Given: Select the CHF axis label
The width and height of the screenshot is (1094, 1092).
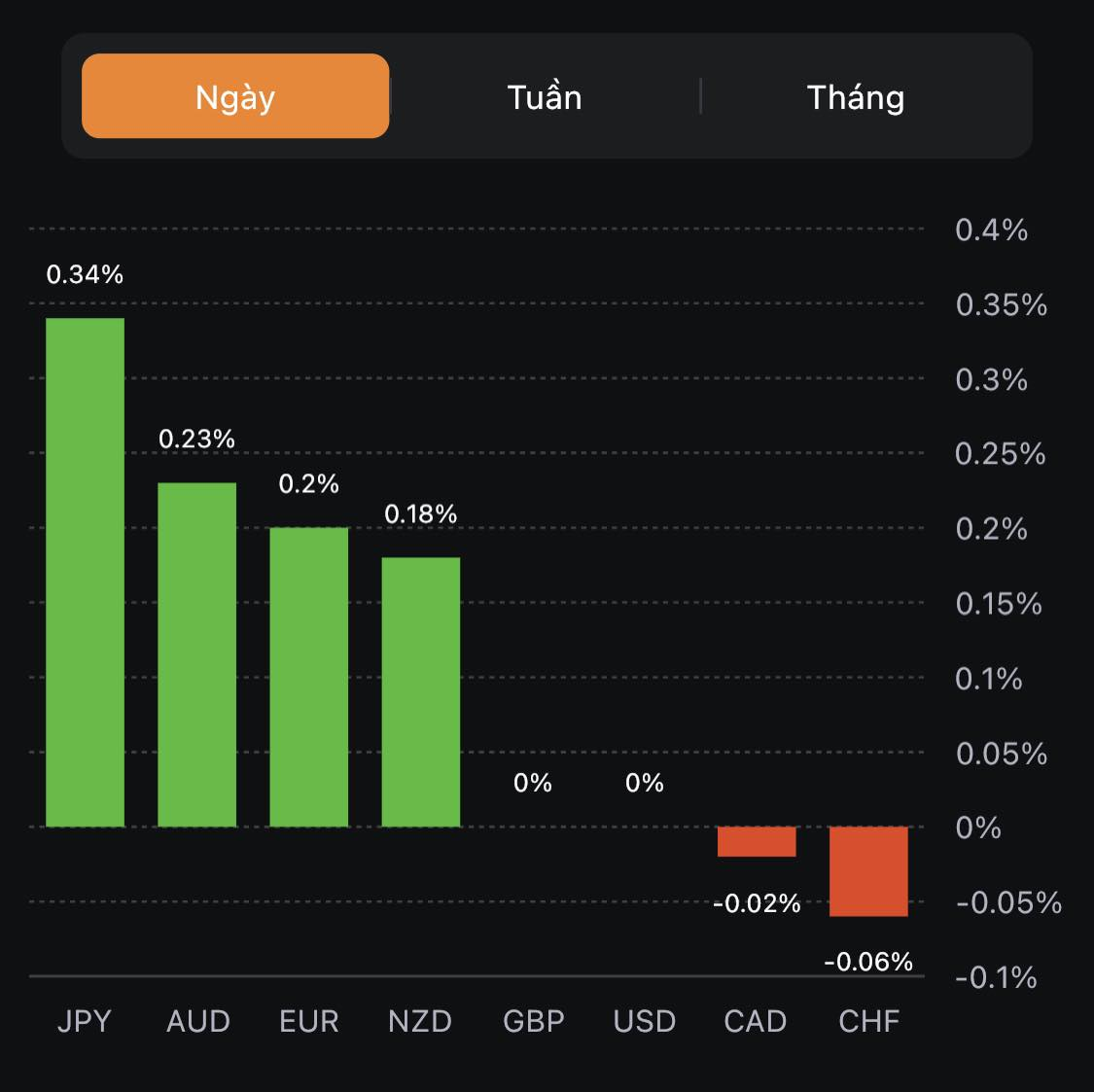Looking at the screenshot, I should pyautogui.click(x=869, y=1021).
